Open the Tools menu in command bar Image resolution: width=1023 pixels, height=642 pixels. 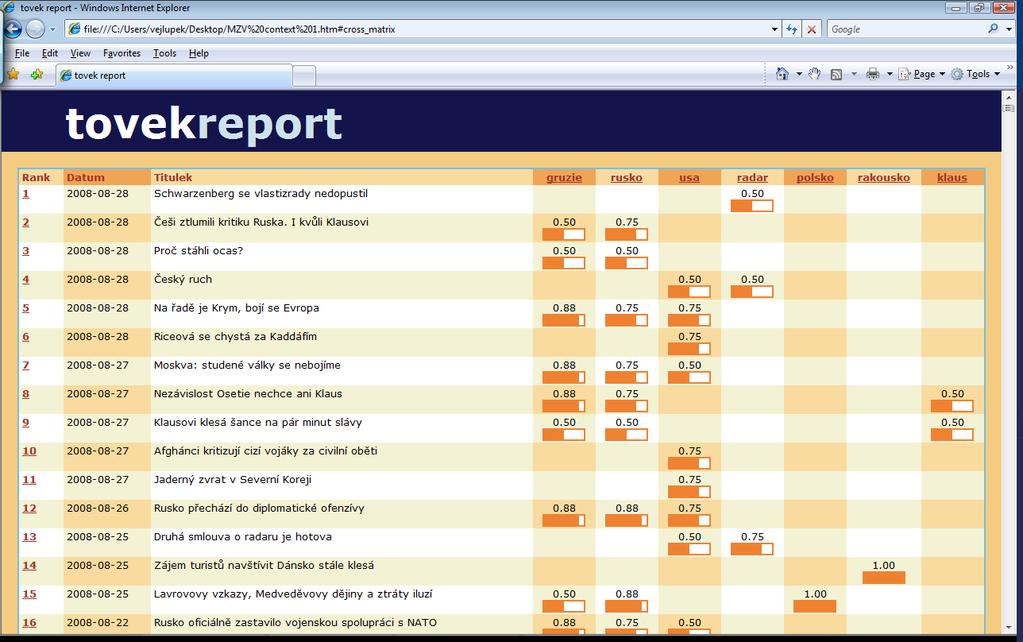point(975,74)
